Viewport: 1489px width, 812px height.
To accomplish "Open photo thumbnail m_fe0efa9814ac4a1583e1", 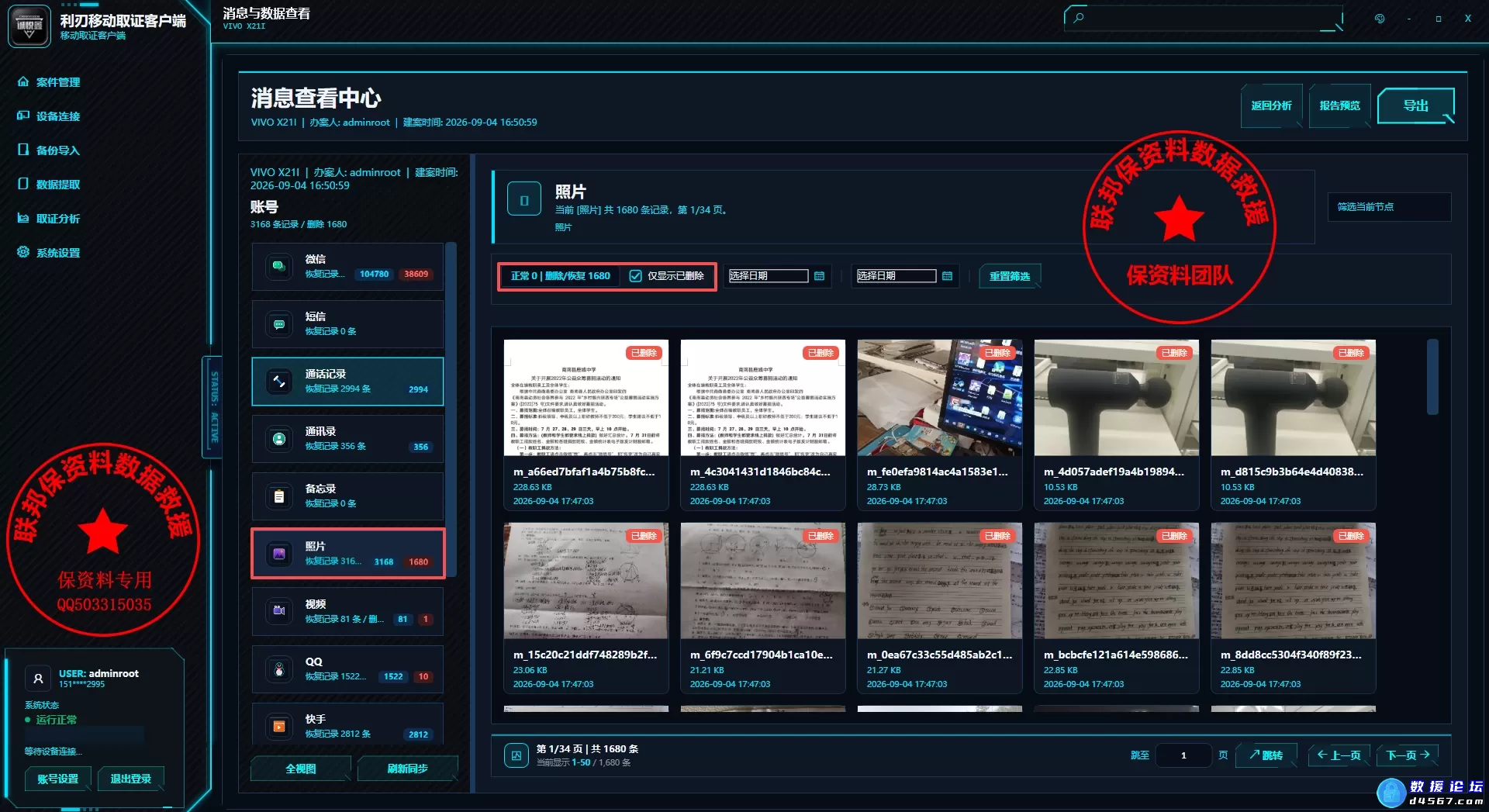I will click(x=940, y=398).
